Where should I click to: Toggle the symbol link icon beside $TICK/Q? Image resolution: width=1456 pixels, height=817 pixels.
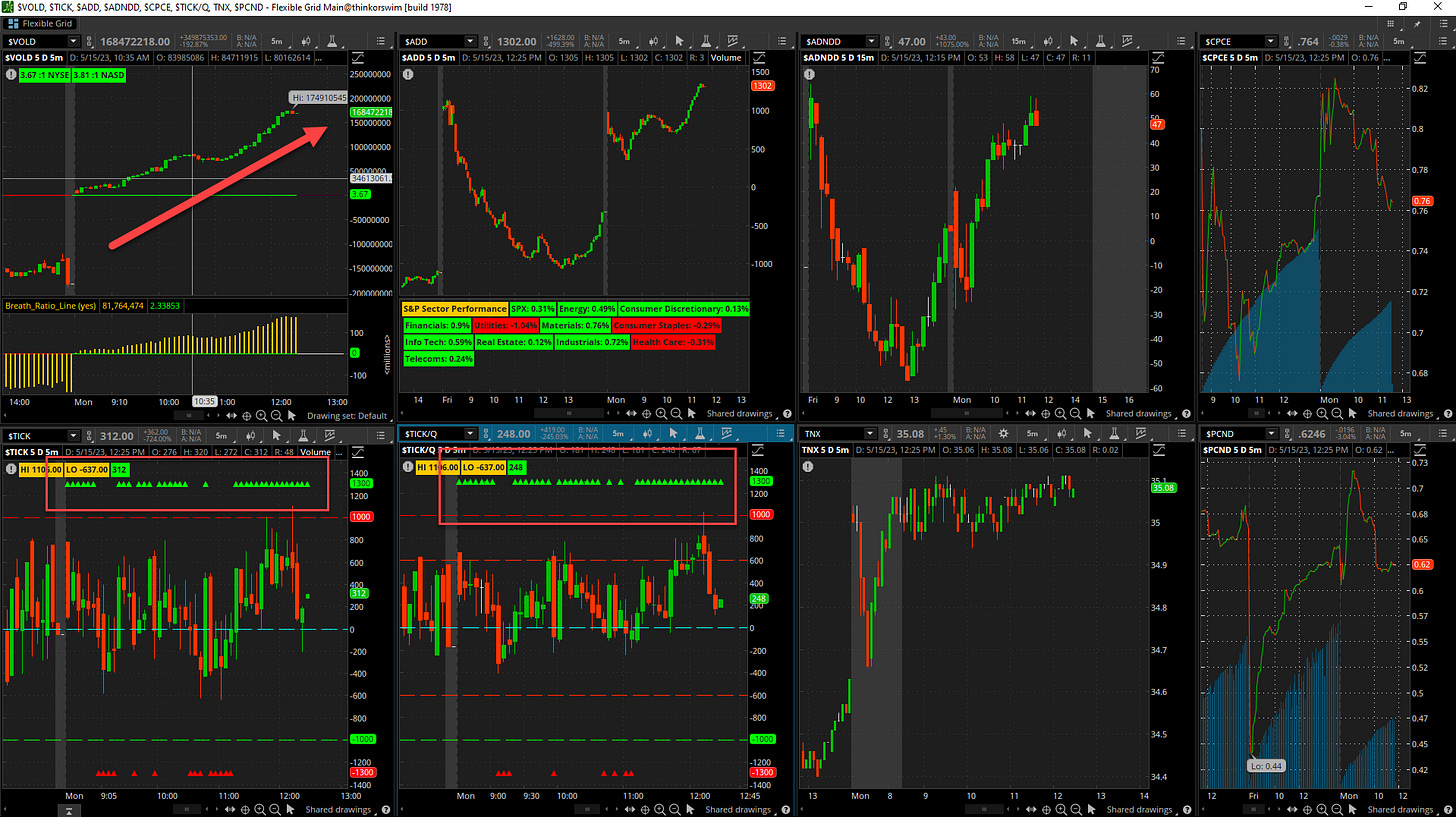point(488,434)
